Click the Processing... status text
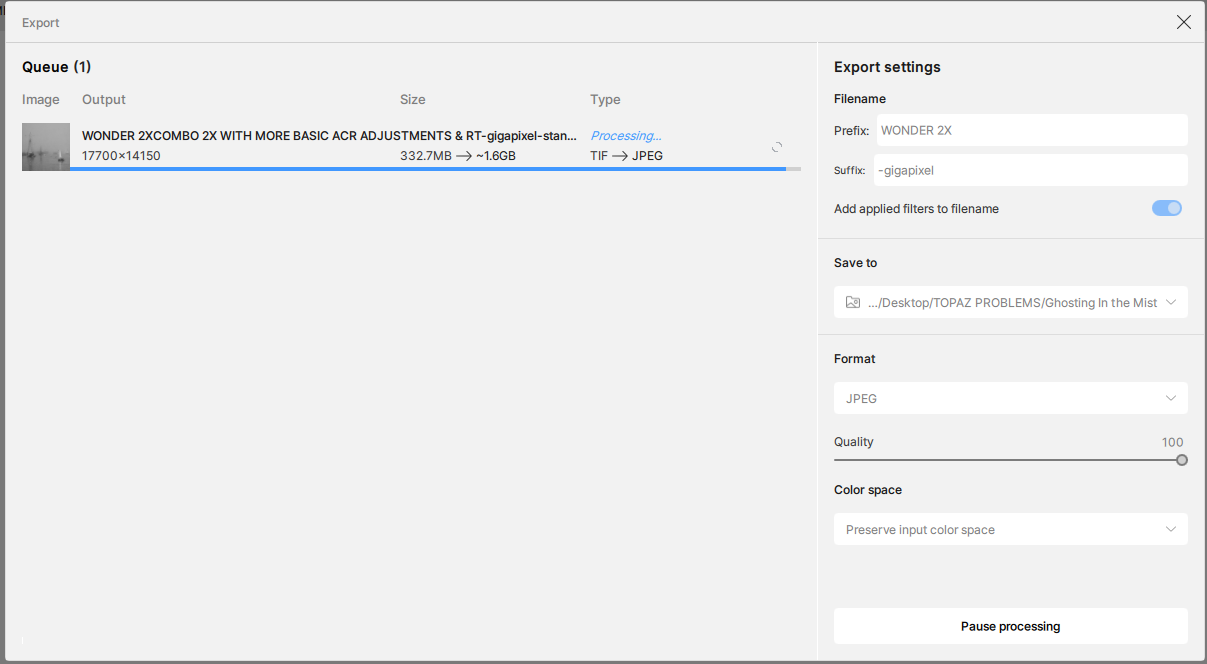The width and height of the screenshot is (1207, 664). (625, 135)
